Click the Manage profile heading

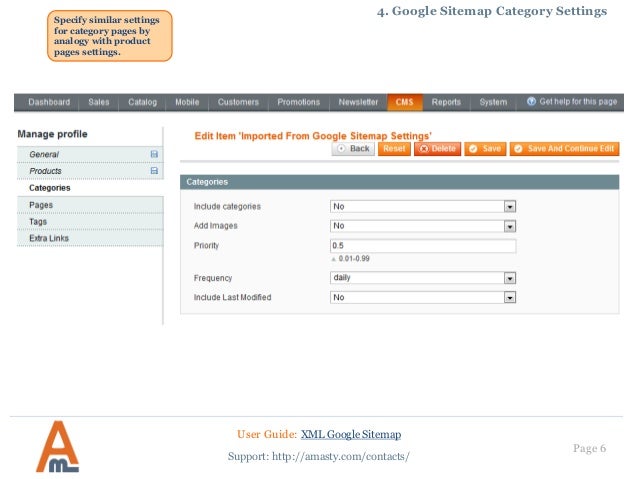click(x=52, y=134)
